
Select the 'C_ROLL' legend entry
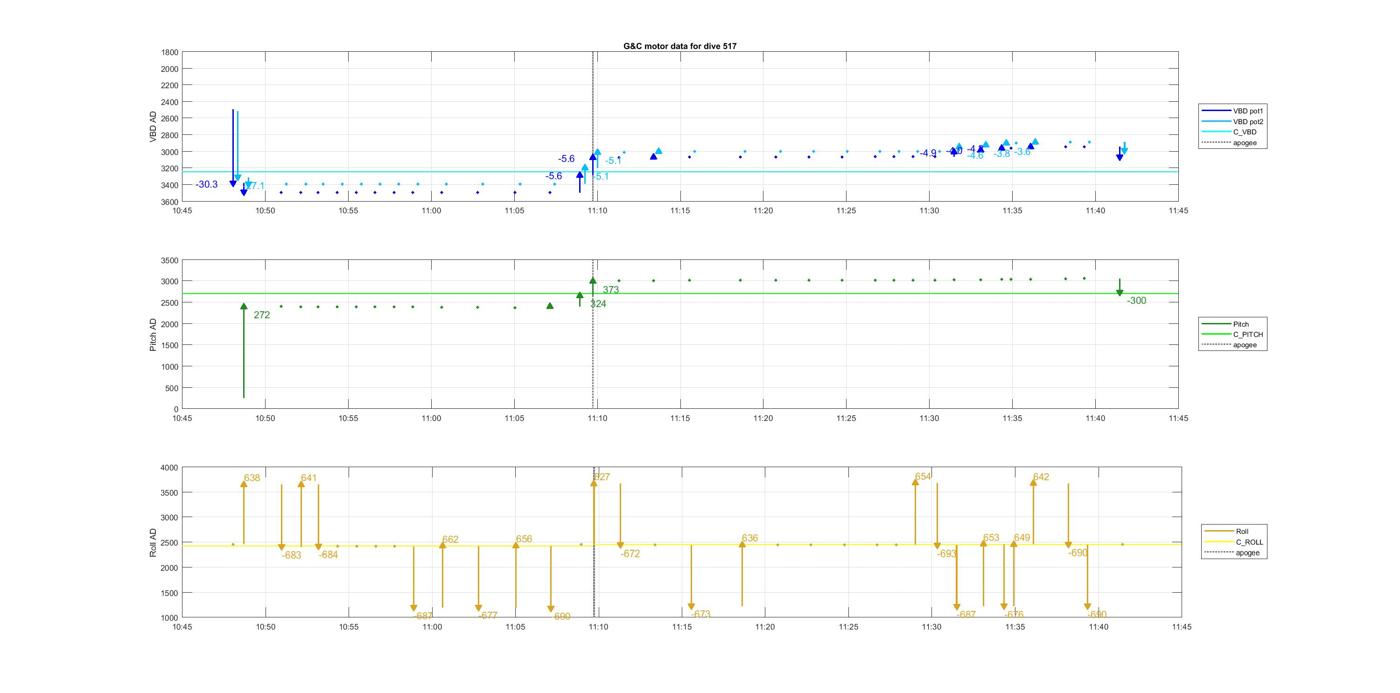[1234, 542]
